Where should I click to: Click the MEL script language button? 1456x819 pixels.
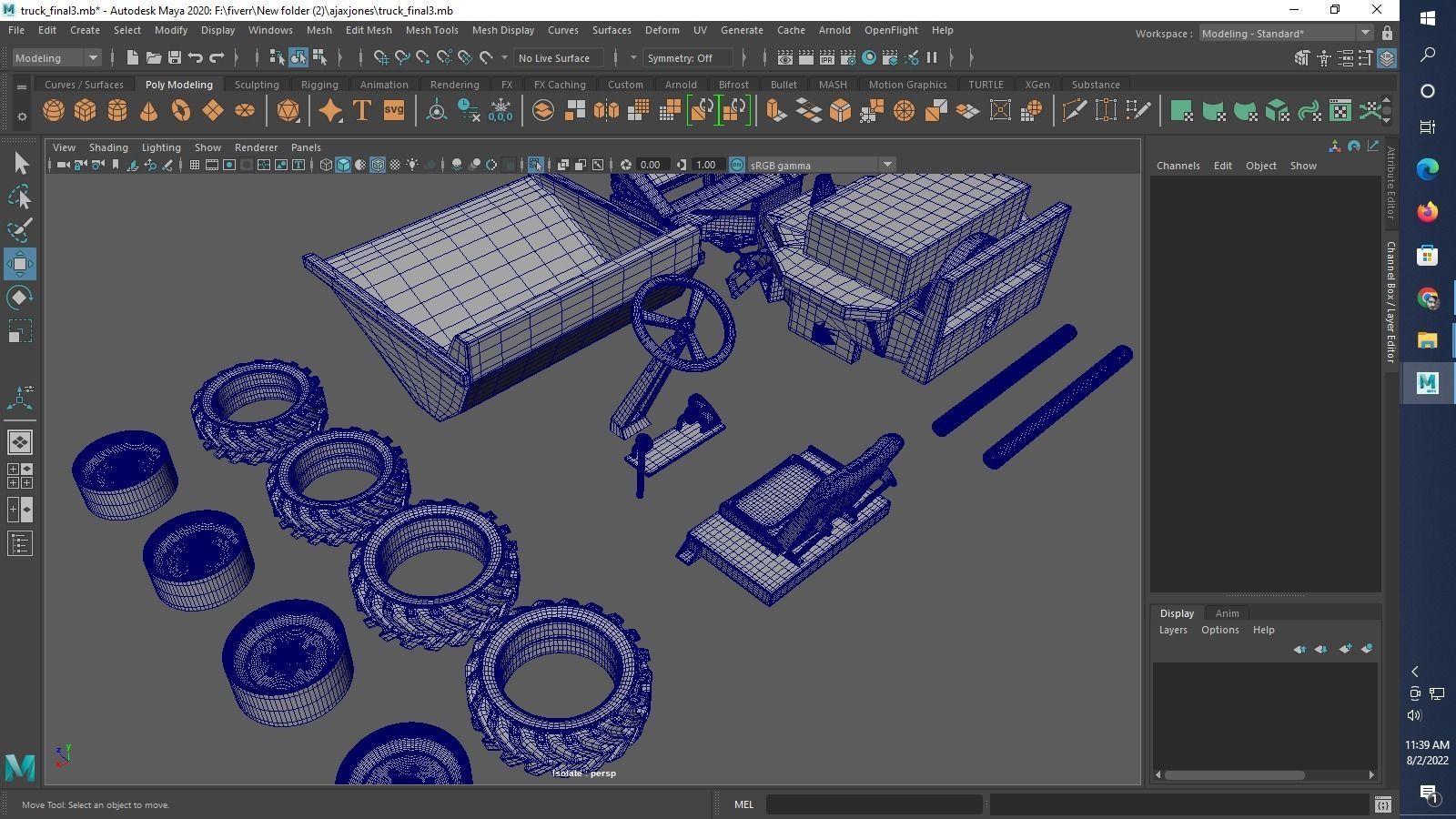point(743,804)
